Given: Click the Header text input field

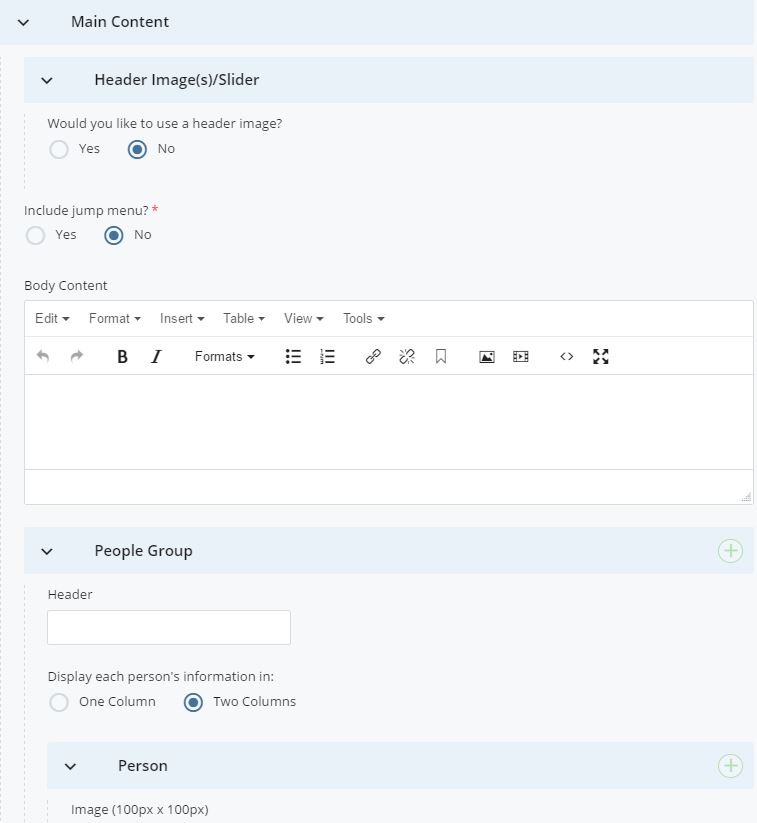Looking at the screenshot, I should click(169, 627).
